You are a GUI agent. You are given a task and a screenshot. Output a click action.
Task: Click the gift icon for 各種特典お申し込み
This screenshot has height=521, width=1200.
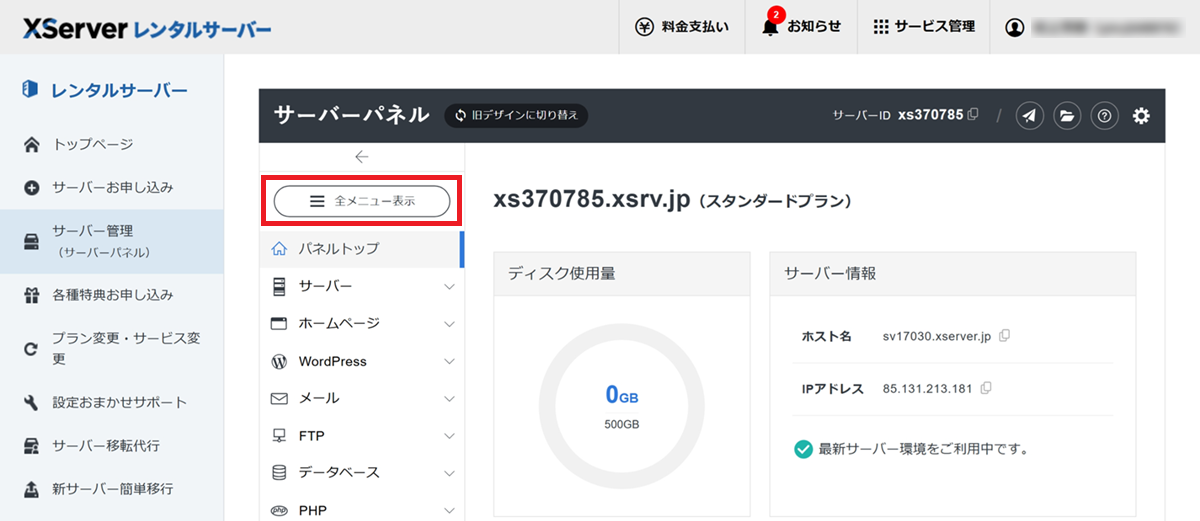coord(31,295)
